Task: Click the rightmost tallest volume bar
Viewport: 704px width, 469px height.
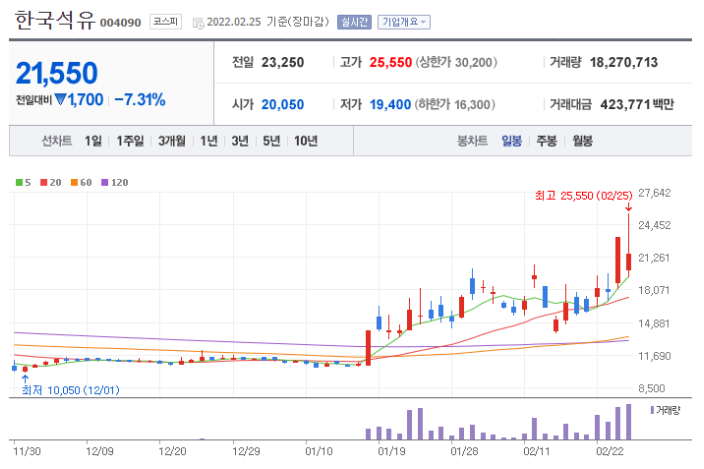Action: 629,422
